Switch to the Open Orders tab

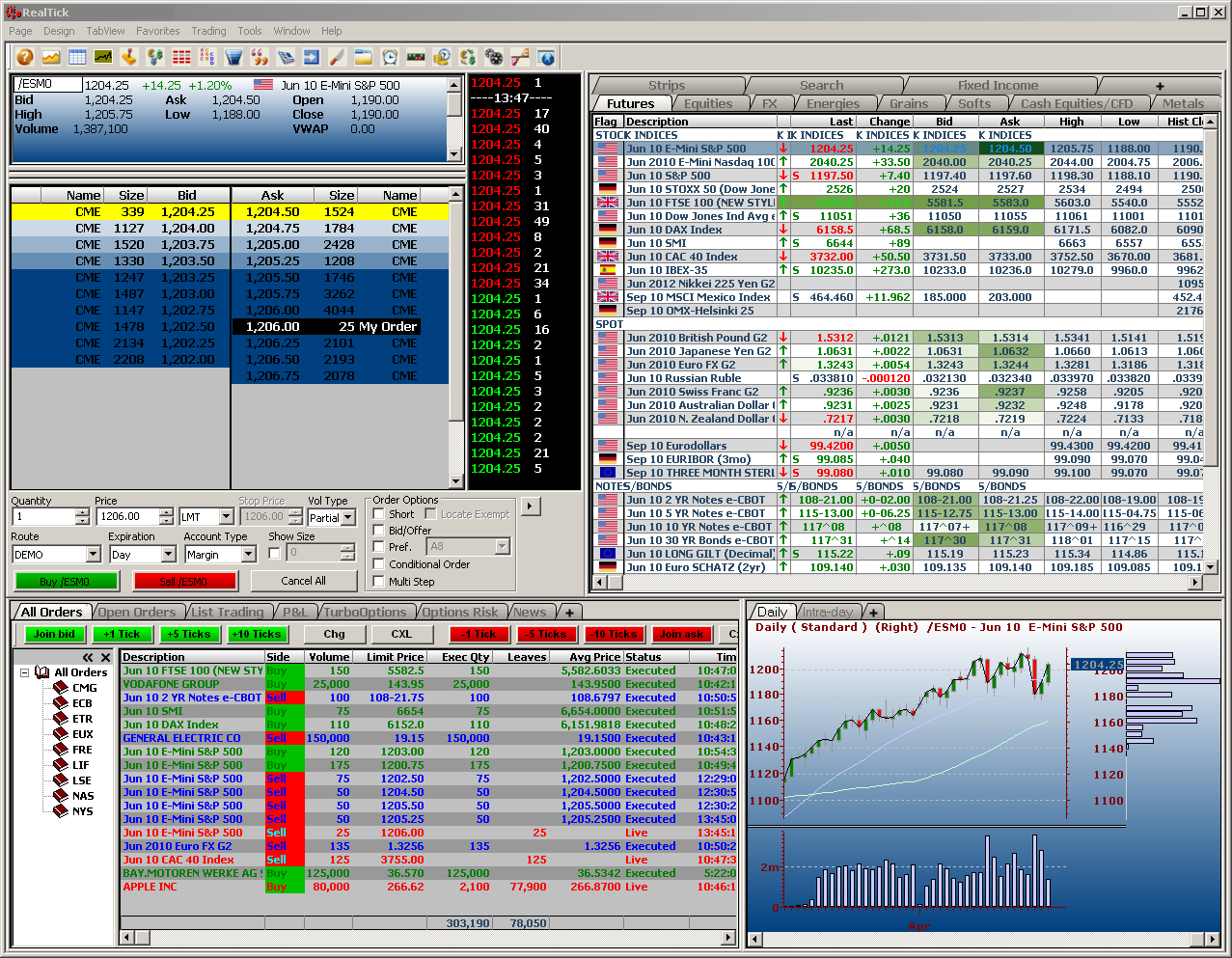click(137, 612)
